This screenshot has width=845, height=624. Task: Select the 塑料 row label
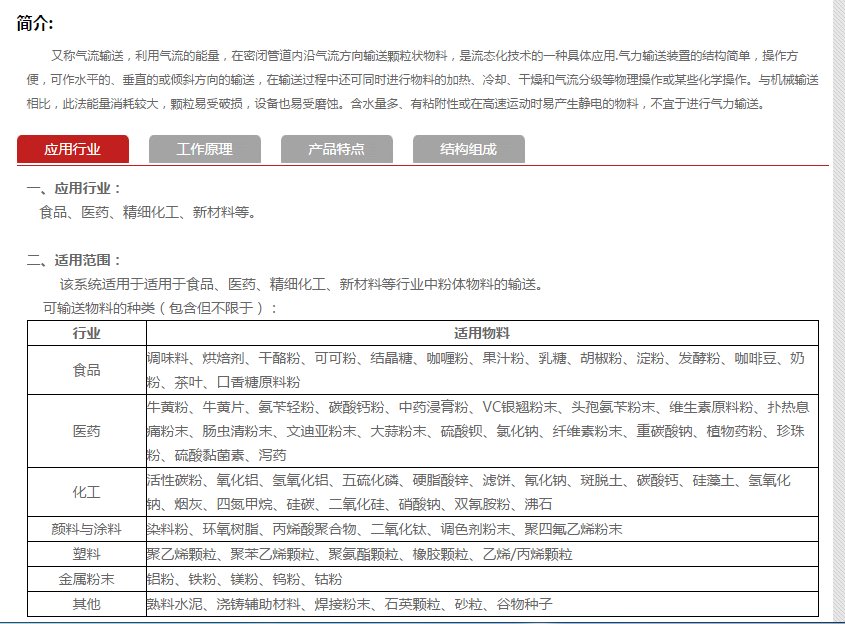click(x=87, y=554)
